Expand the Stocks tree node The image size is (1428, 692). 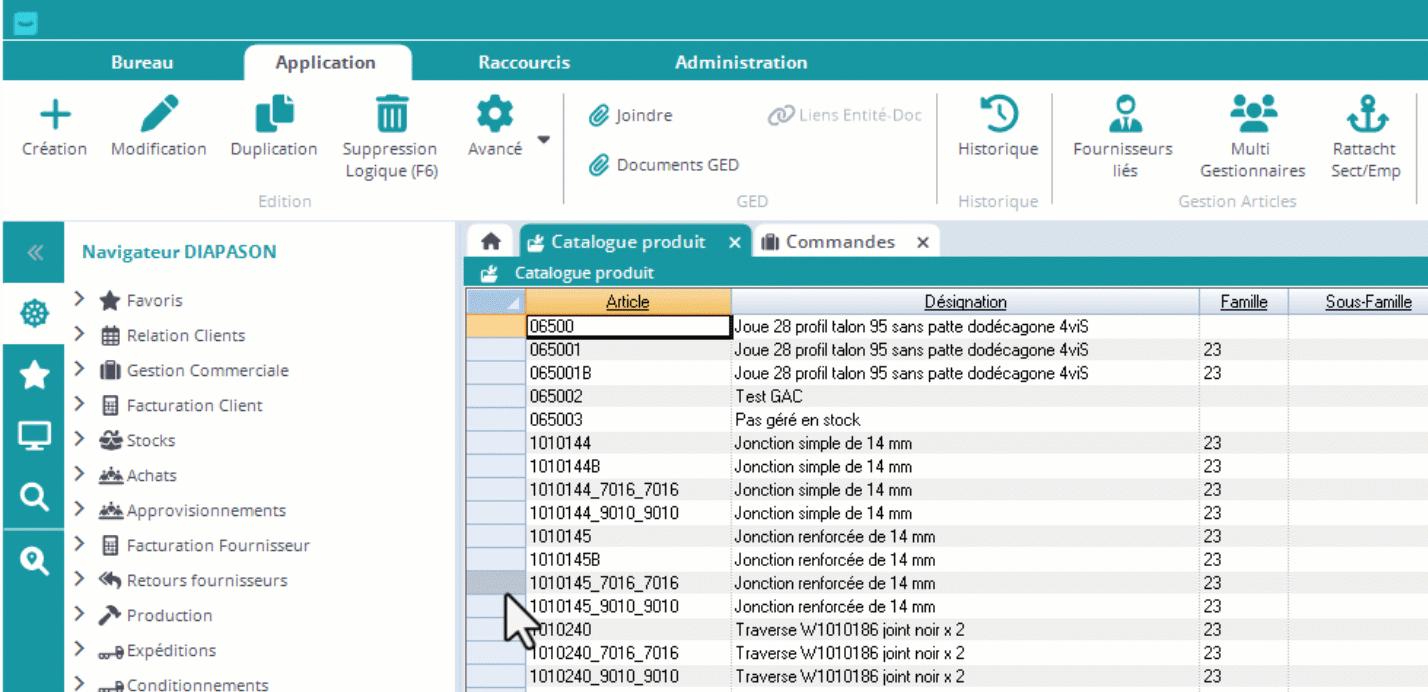pyautogui.click(x=80, y=440)
